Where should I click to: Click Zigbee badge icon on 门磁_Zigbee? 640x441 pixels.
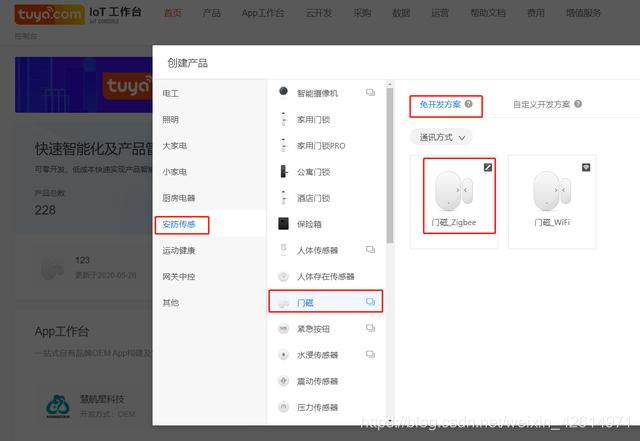488,167
